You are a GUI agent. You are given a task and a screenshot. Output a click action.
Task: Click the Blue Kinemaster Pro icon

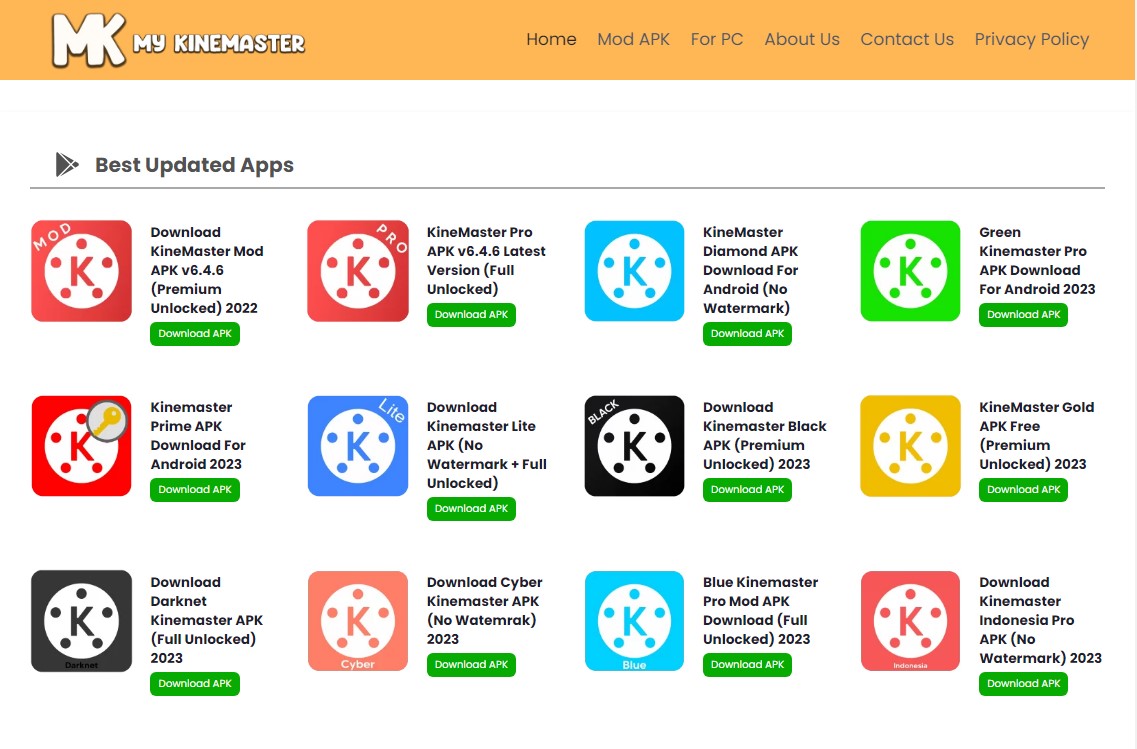[x=634, y=620]
